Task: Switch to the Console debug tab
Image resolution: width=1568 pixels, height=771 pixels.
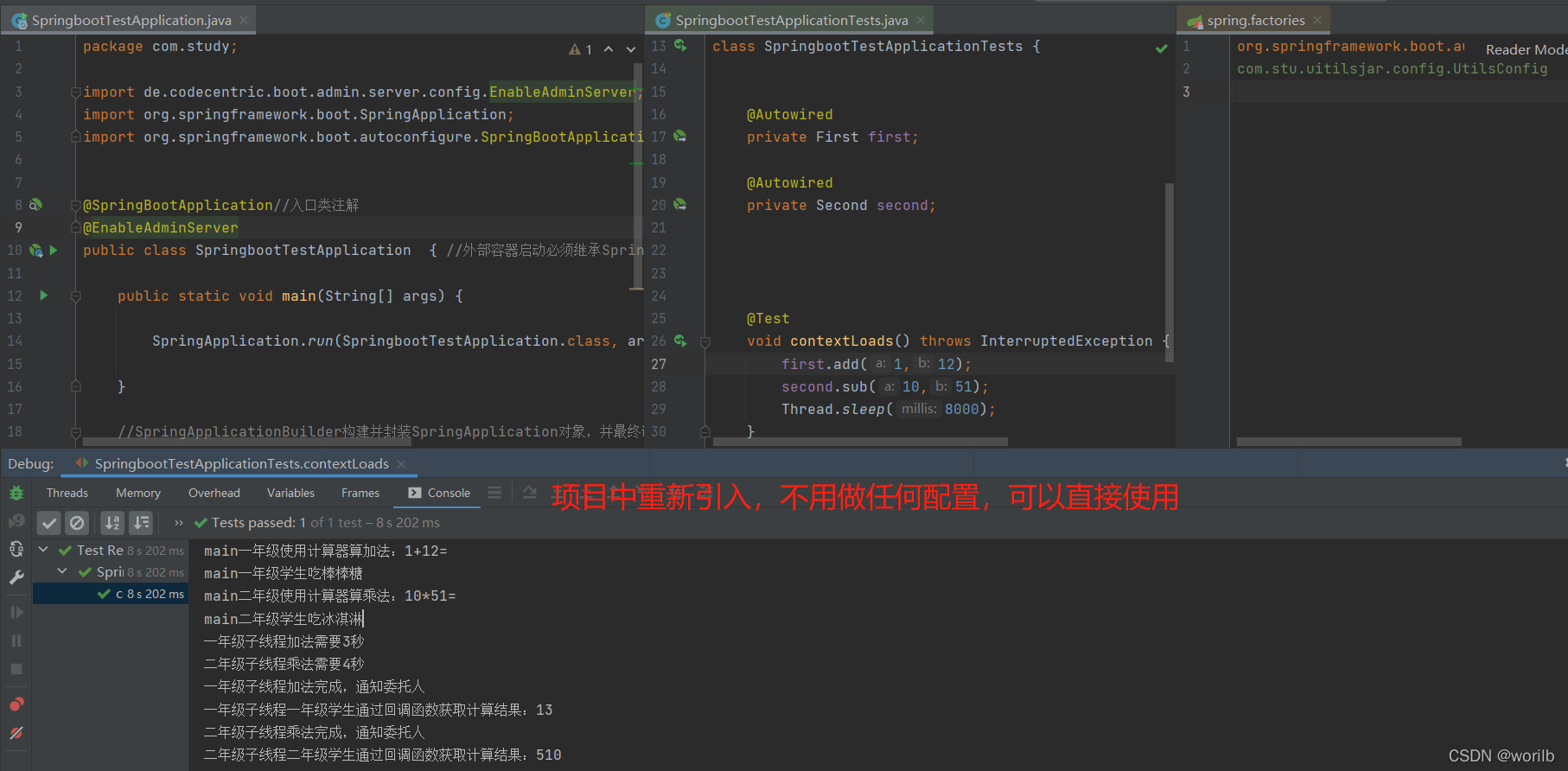Action: pos(439,493)
